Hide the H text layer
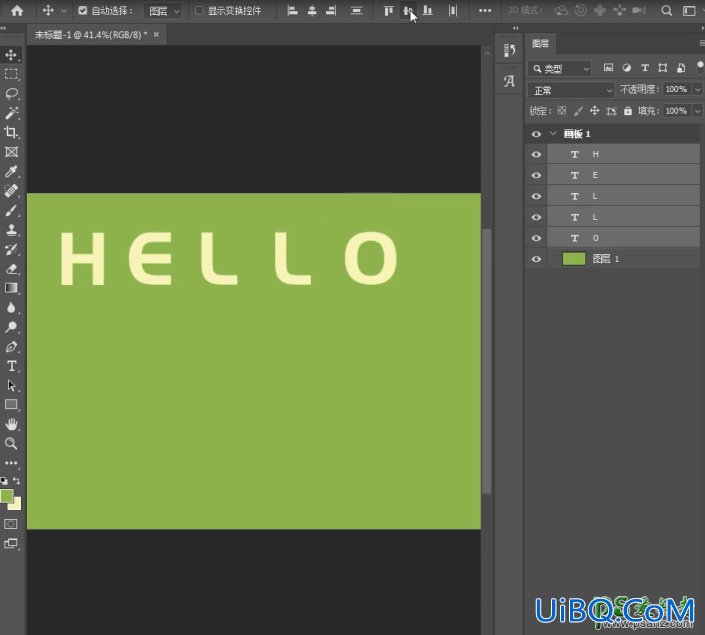705x635 pixels. [536, 154]
